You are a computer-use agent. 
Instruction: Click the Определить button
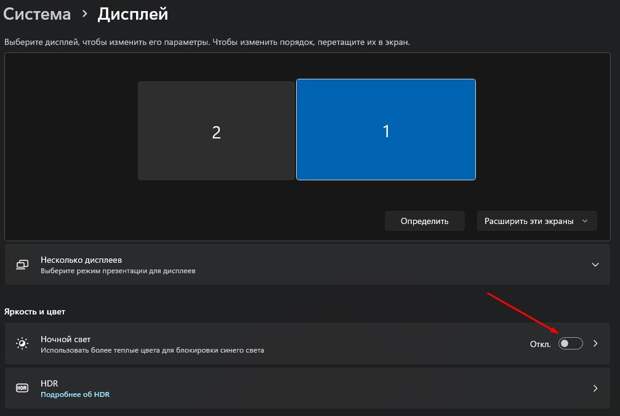(x=424, y=221)
